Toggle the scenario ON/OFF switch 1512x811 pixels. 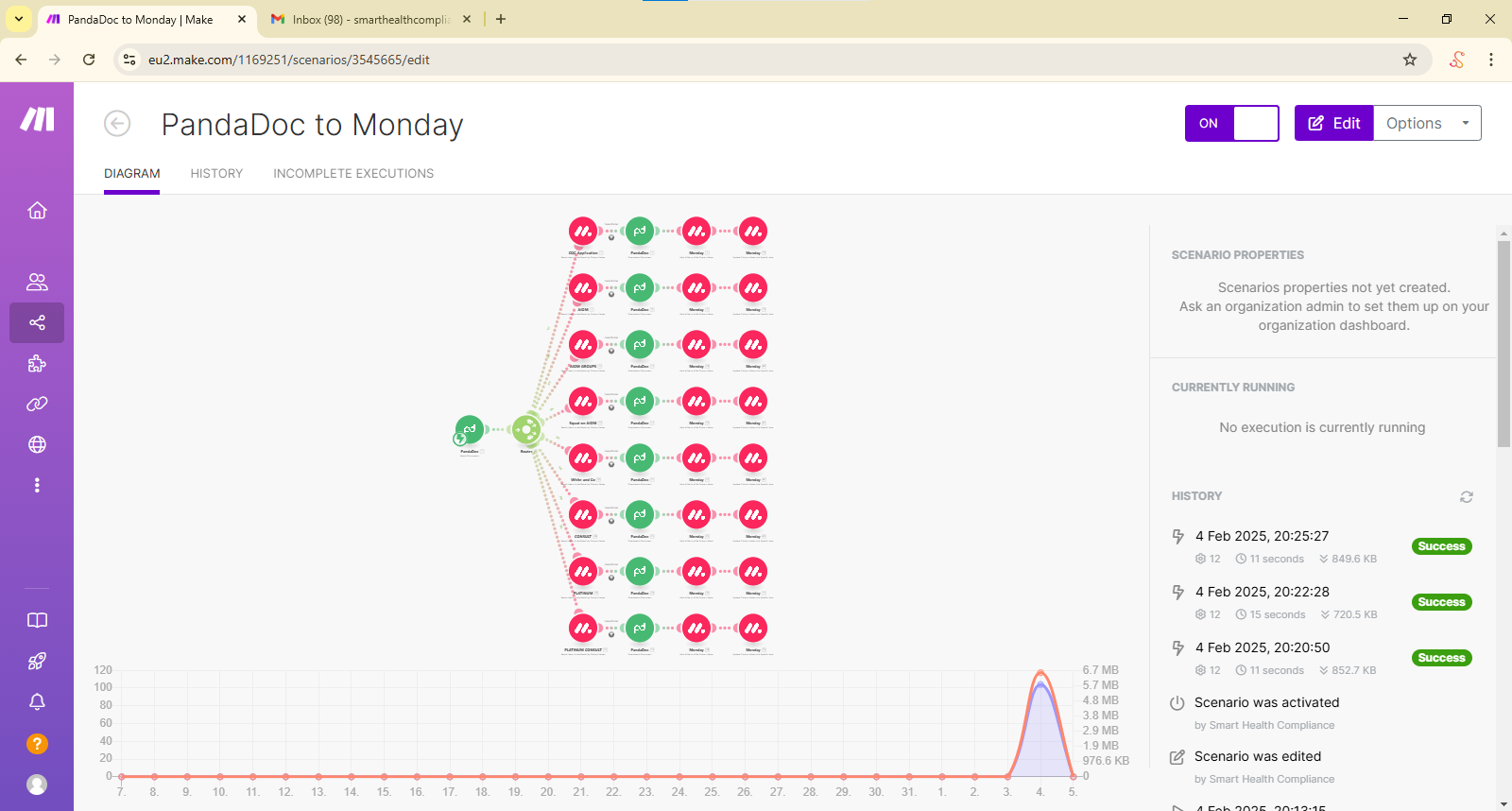1232,123
